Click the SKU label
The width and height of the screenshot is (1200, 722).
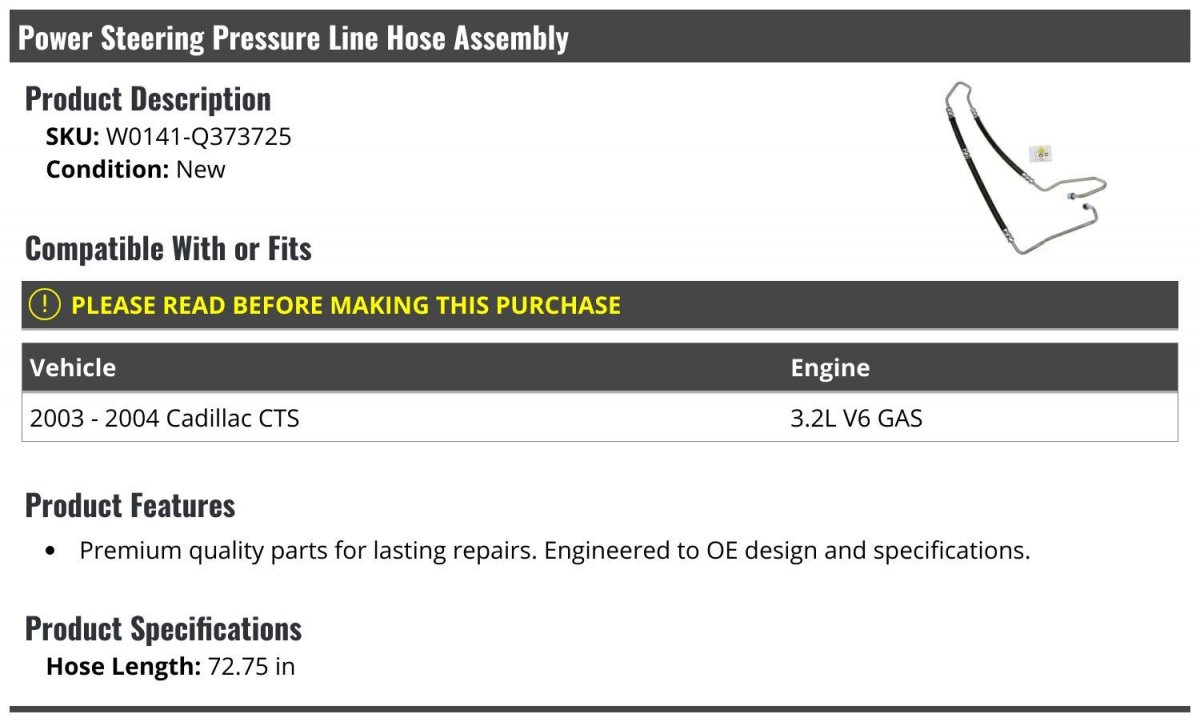pos(72,137)
